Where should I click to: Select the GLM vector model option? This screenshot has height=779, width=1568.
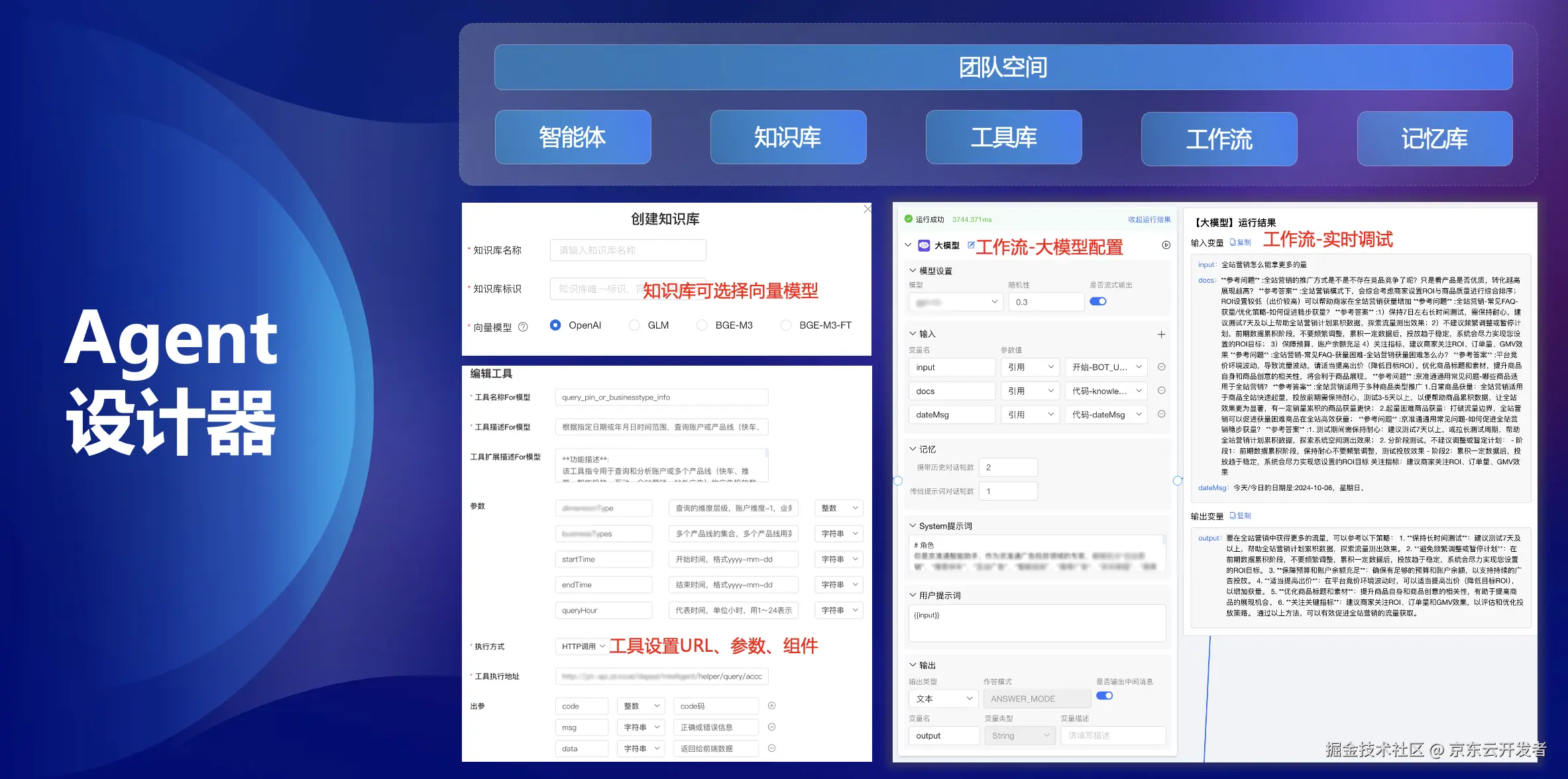(x=635, y=325)
